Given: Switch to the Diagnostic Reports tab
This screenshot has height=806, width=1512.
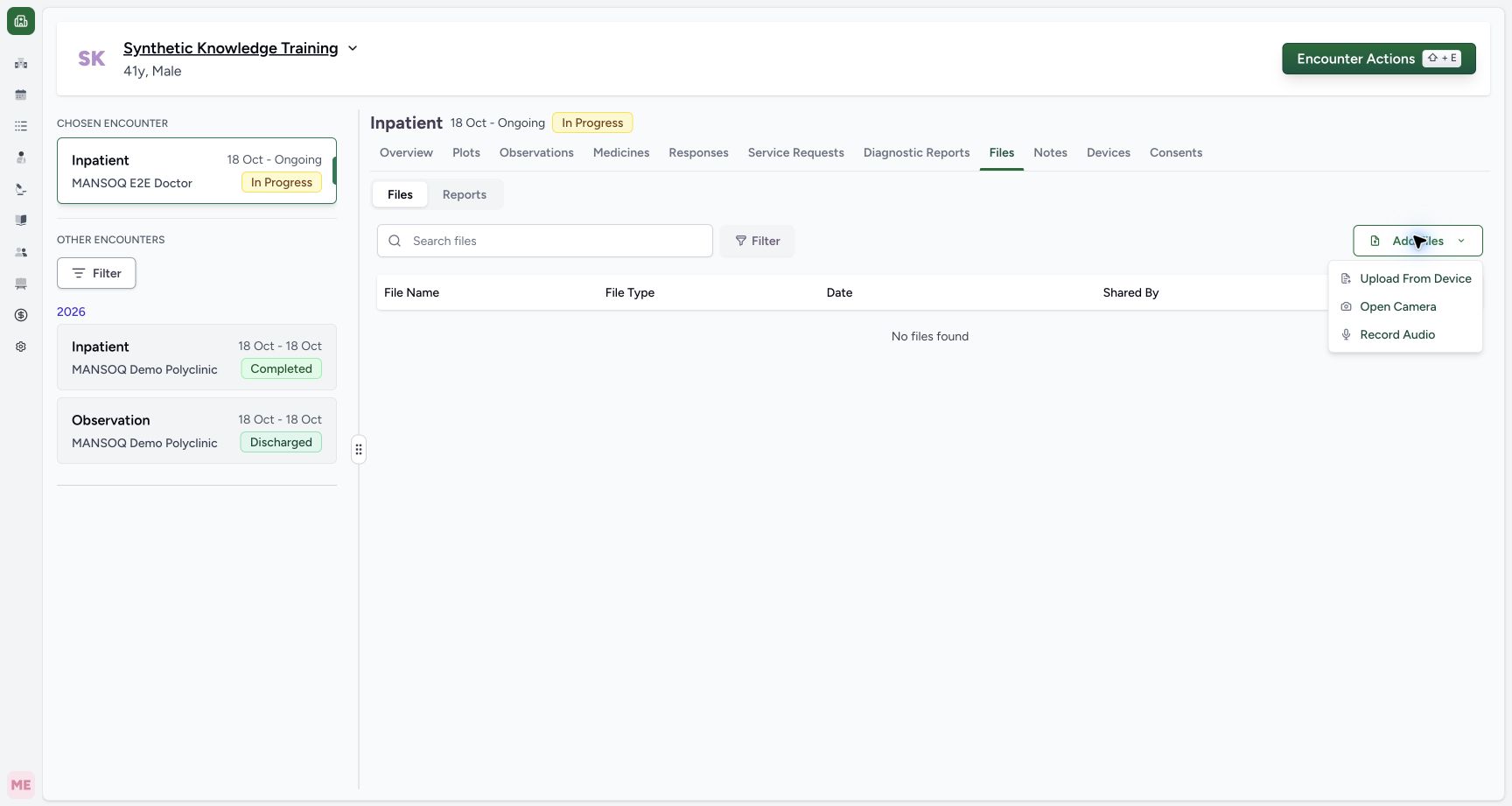Looking at the screenshot, I should click(916, 152).
